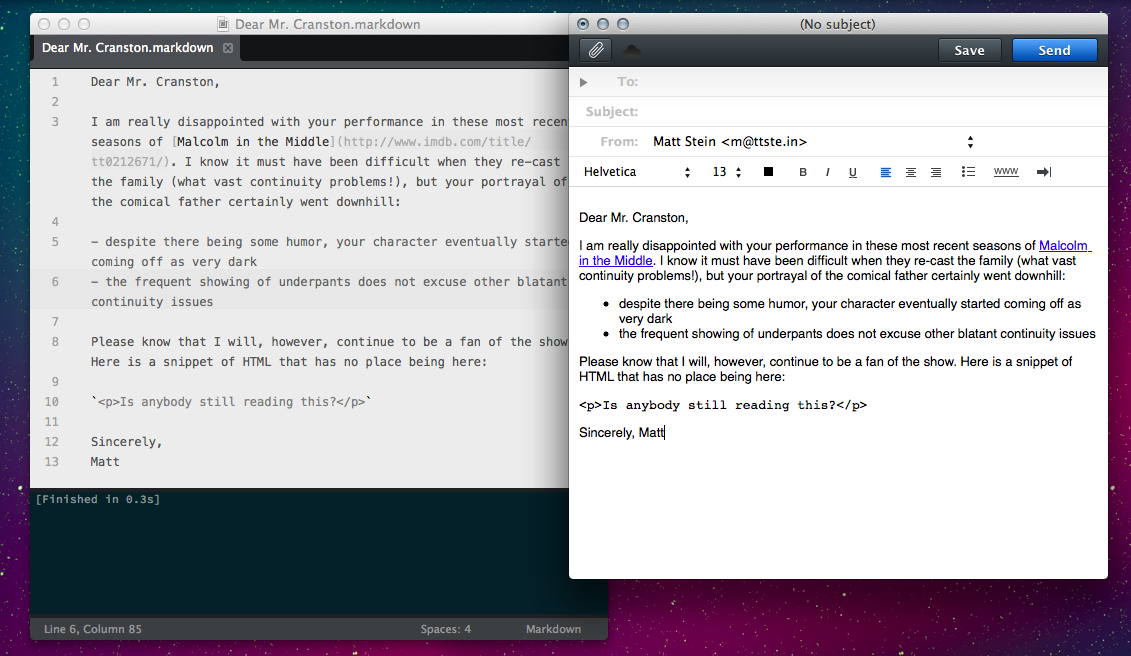This screenshot has width=1131, height=656.
Task: Center align text in mail composer
Action: click(911, 172)
